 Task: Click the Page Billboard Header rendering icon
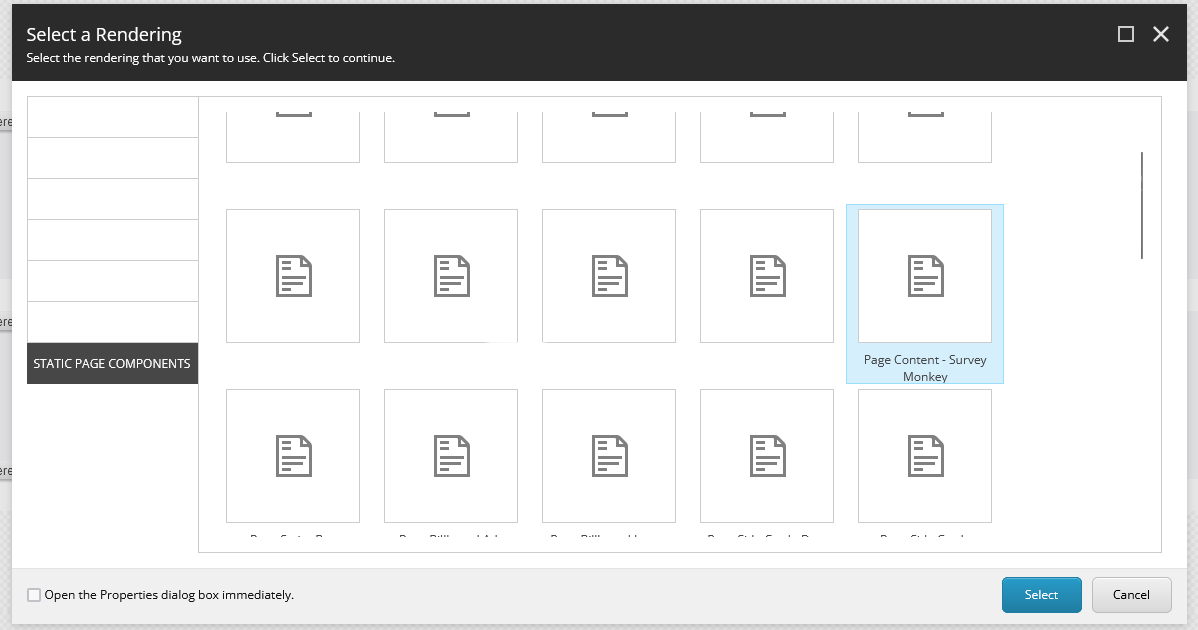tap(608, 456)
